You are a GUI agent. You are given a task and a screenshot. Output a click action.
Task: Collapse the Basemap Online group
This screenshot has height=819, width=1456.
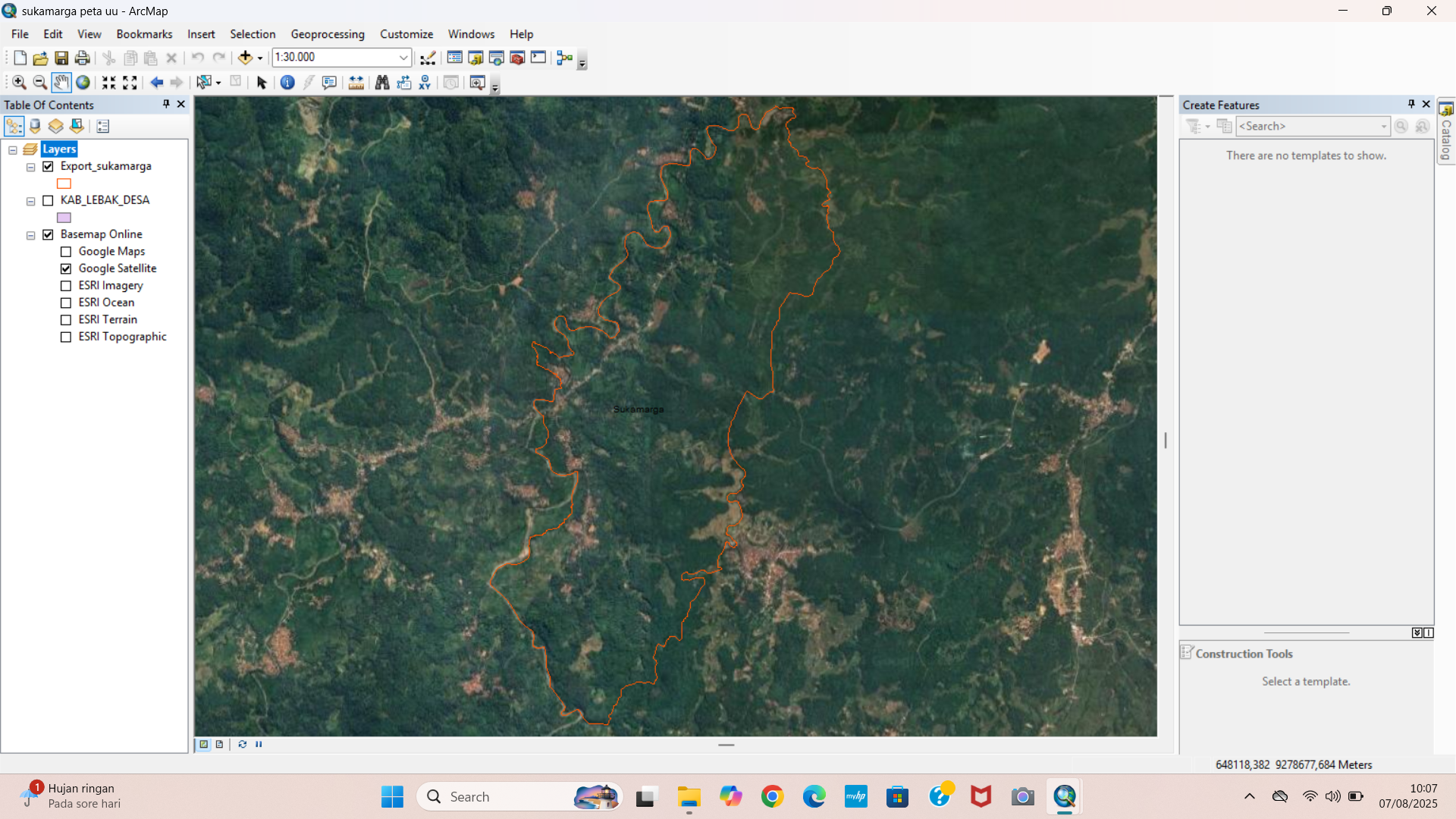pos(31,235)
